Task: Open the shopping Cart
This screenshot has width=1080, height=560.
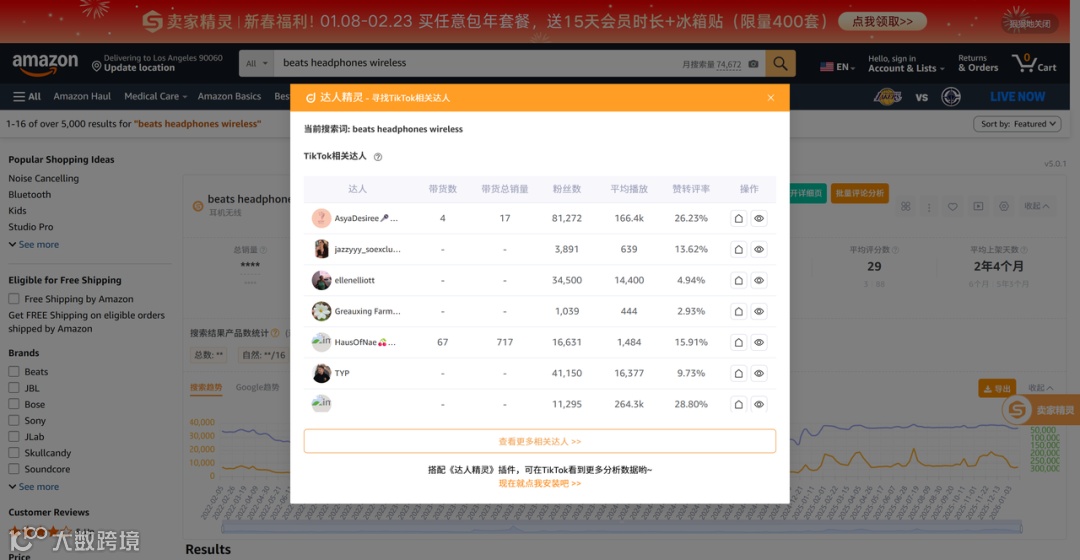Action: [x=1034, y=63]
